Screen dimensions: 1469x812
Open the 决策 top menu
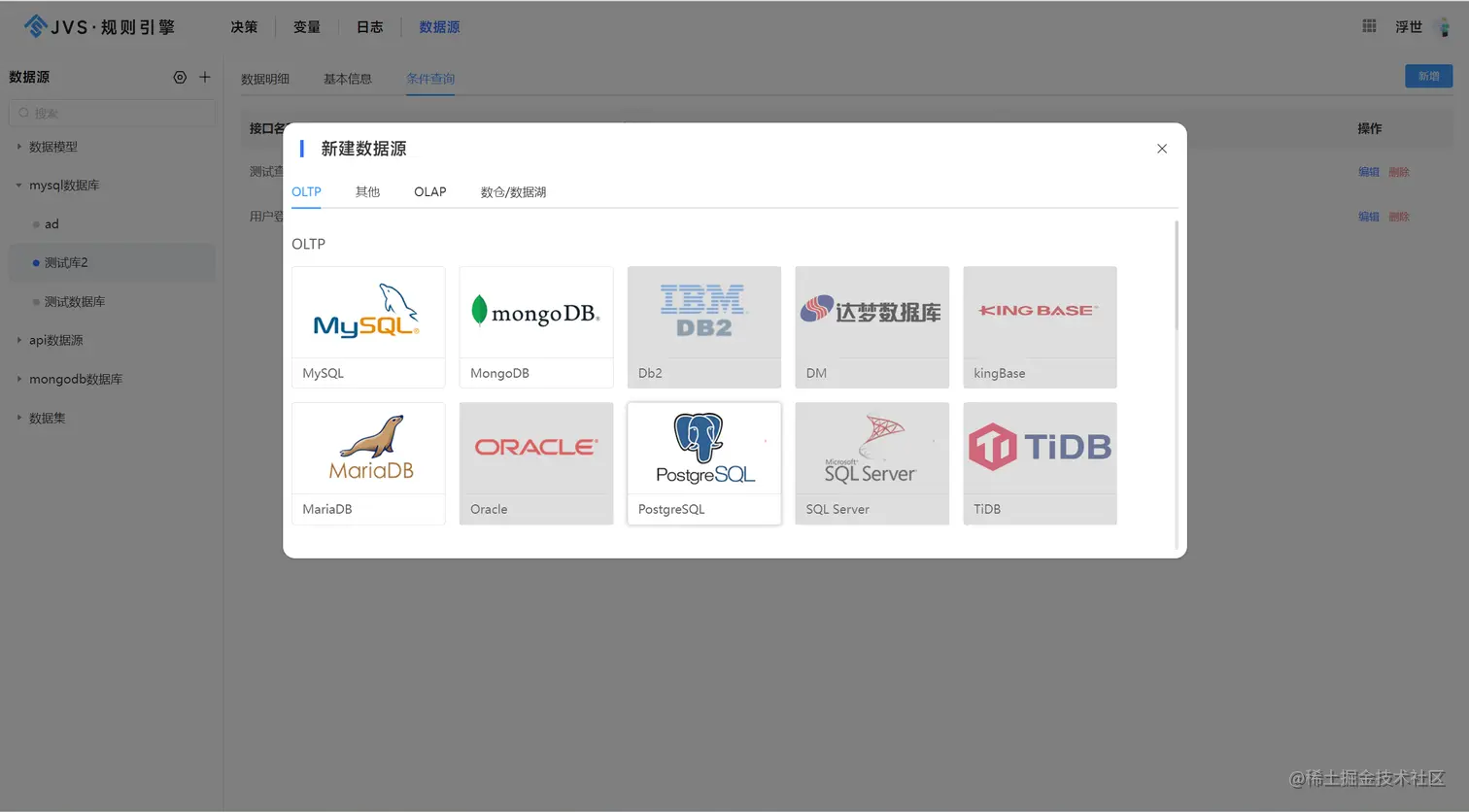(244, 27)
